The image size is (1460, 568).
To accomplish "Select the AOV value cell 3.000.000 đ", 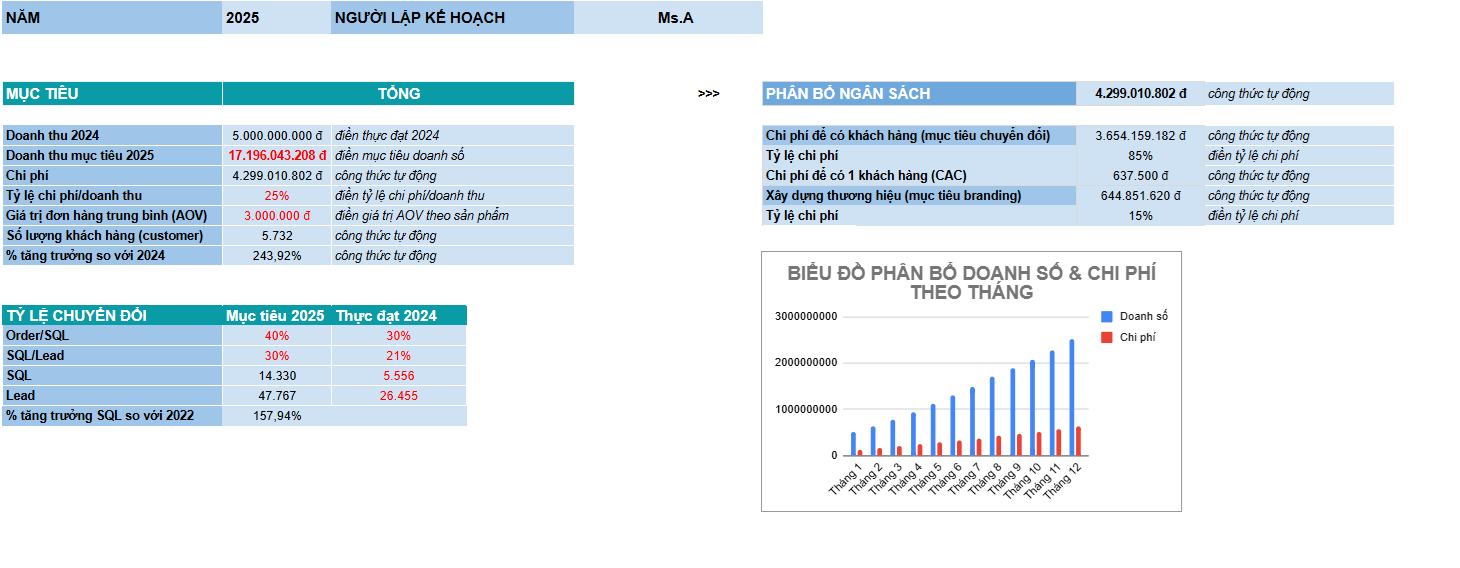I will click(x=277, y=216).
